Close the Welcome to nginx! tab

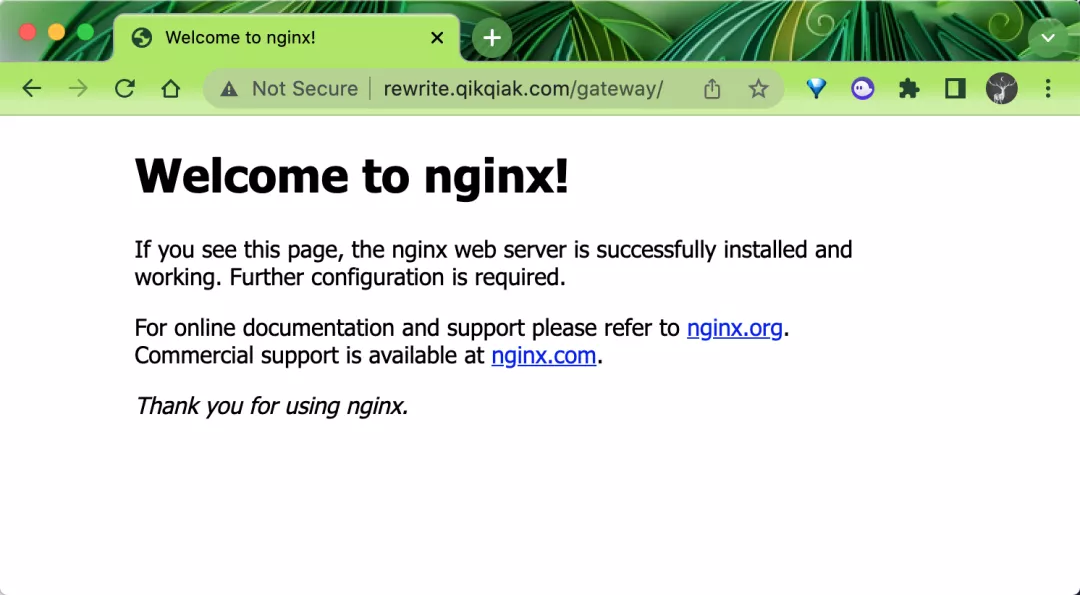[x=437, y=38]
